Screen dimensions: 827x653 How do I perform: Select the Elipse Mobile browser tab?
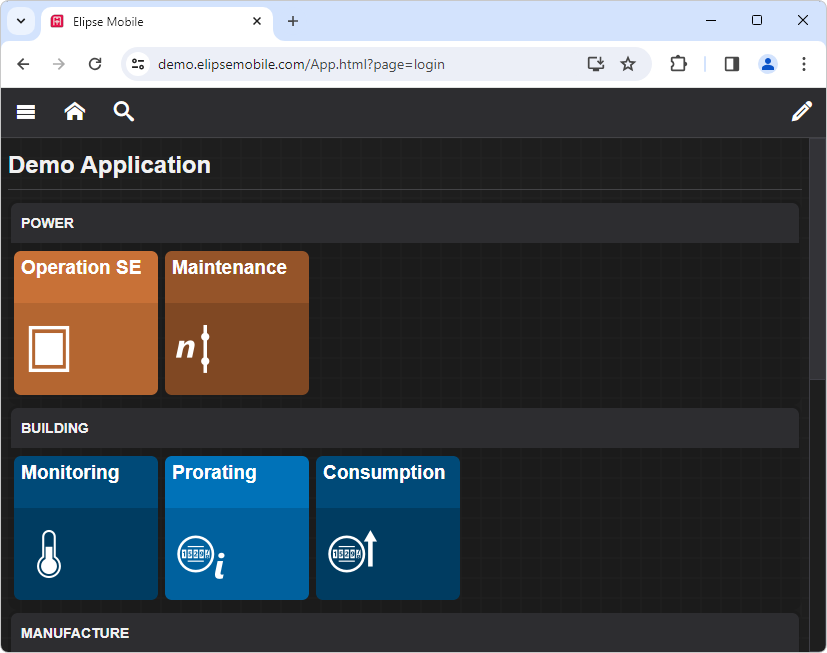(x=150, y=21)
